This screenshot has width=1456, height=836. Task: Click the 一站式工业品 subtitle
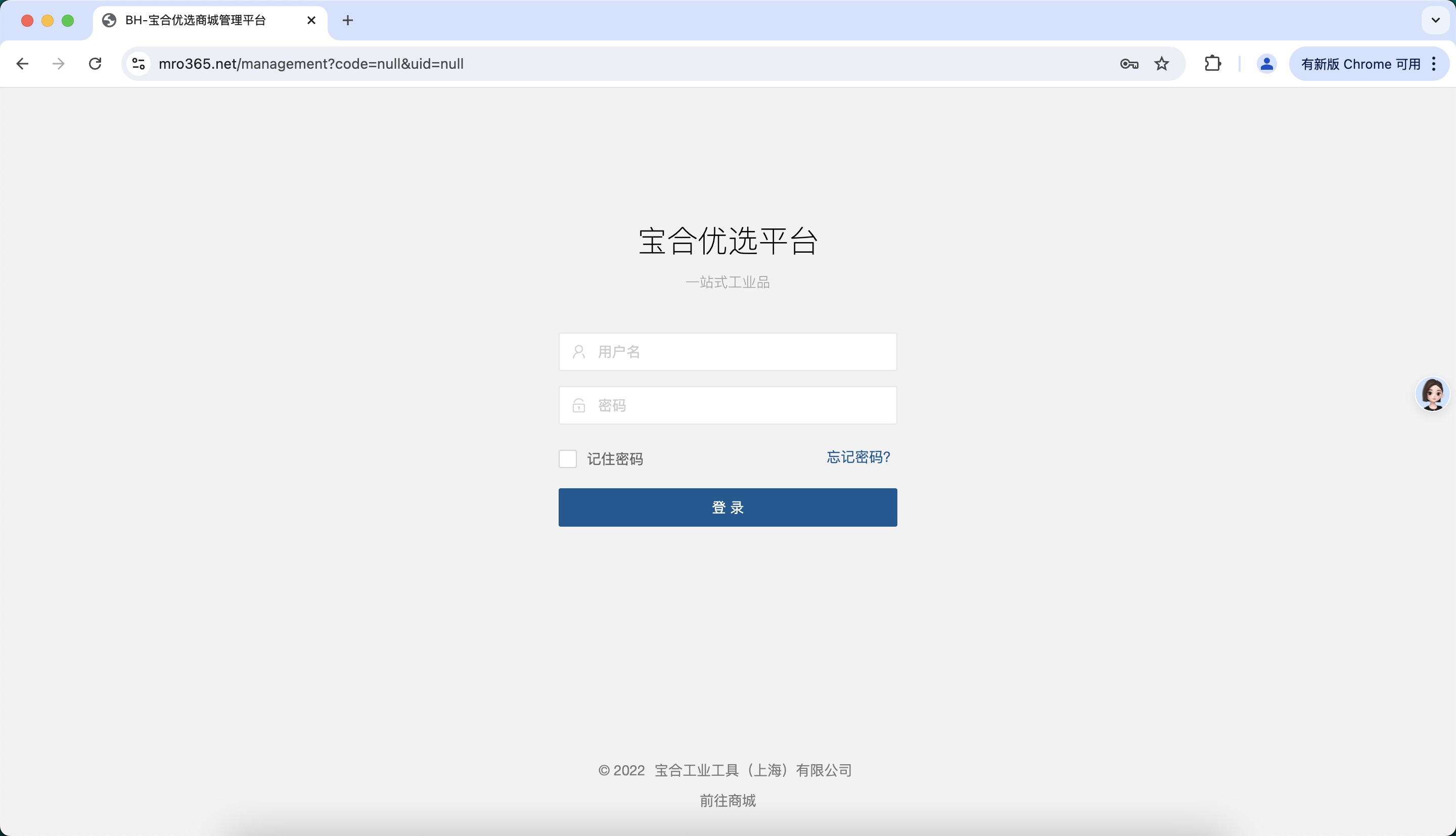(x=727, y=282)
